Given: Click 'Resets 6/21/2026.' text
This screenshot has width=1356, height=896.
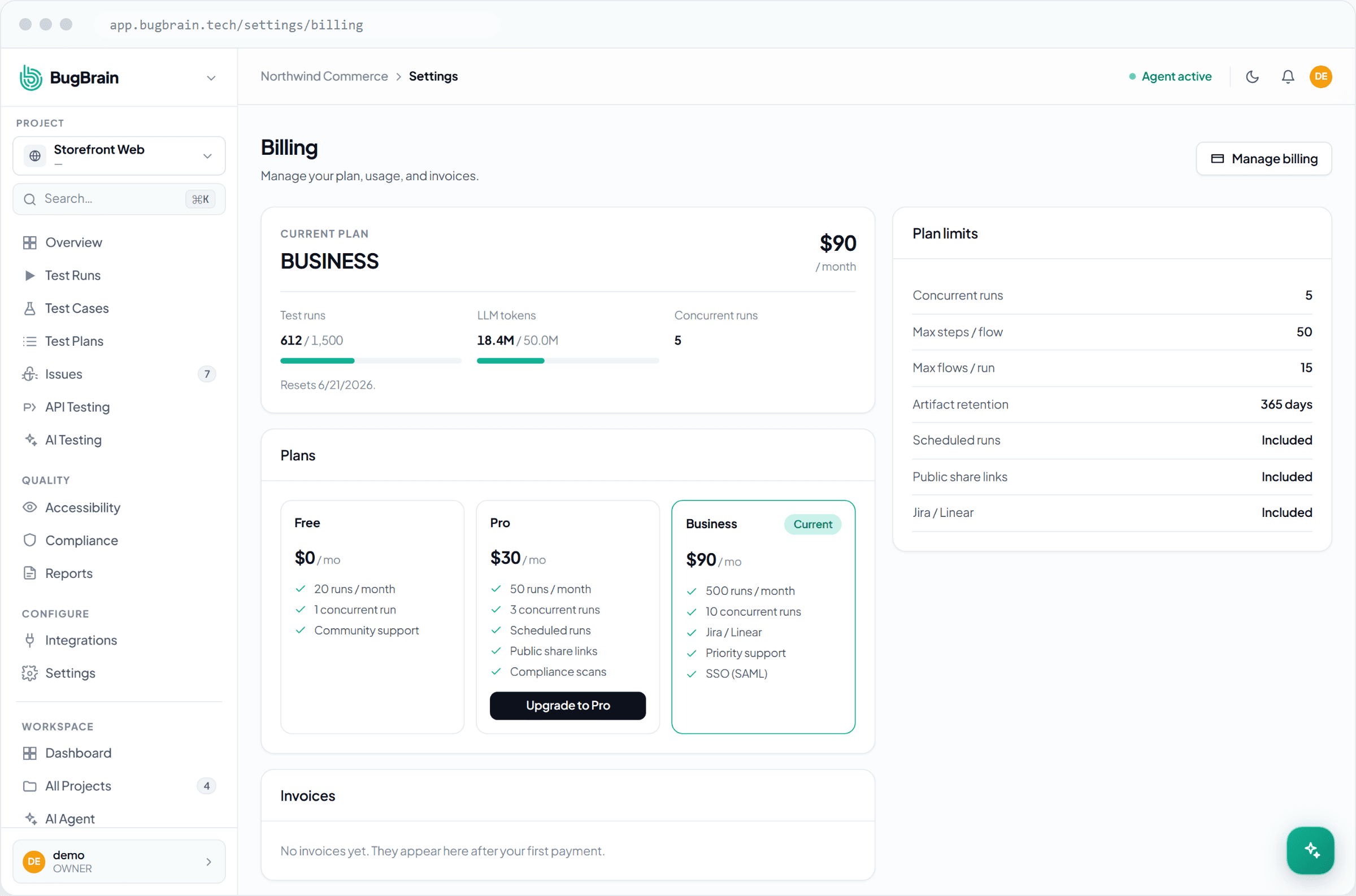Looking at the screenshot, I should [328, 385].
